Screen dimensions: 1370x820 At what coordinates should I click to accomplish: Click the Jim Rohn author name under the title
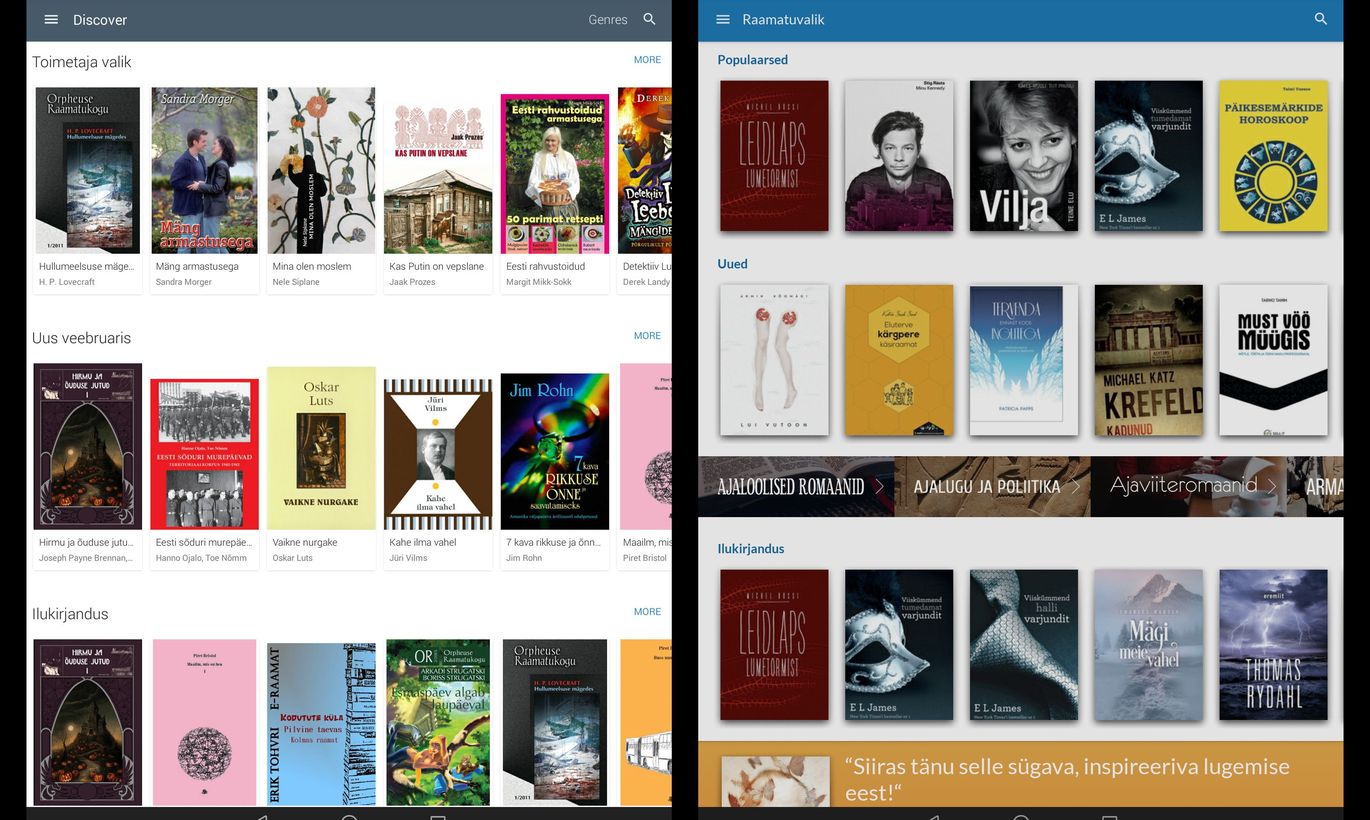[x=524, y=558]
